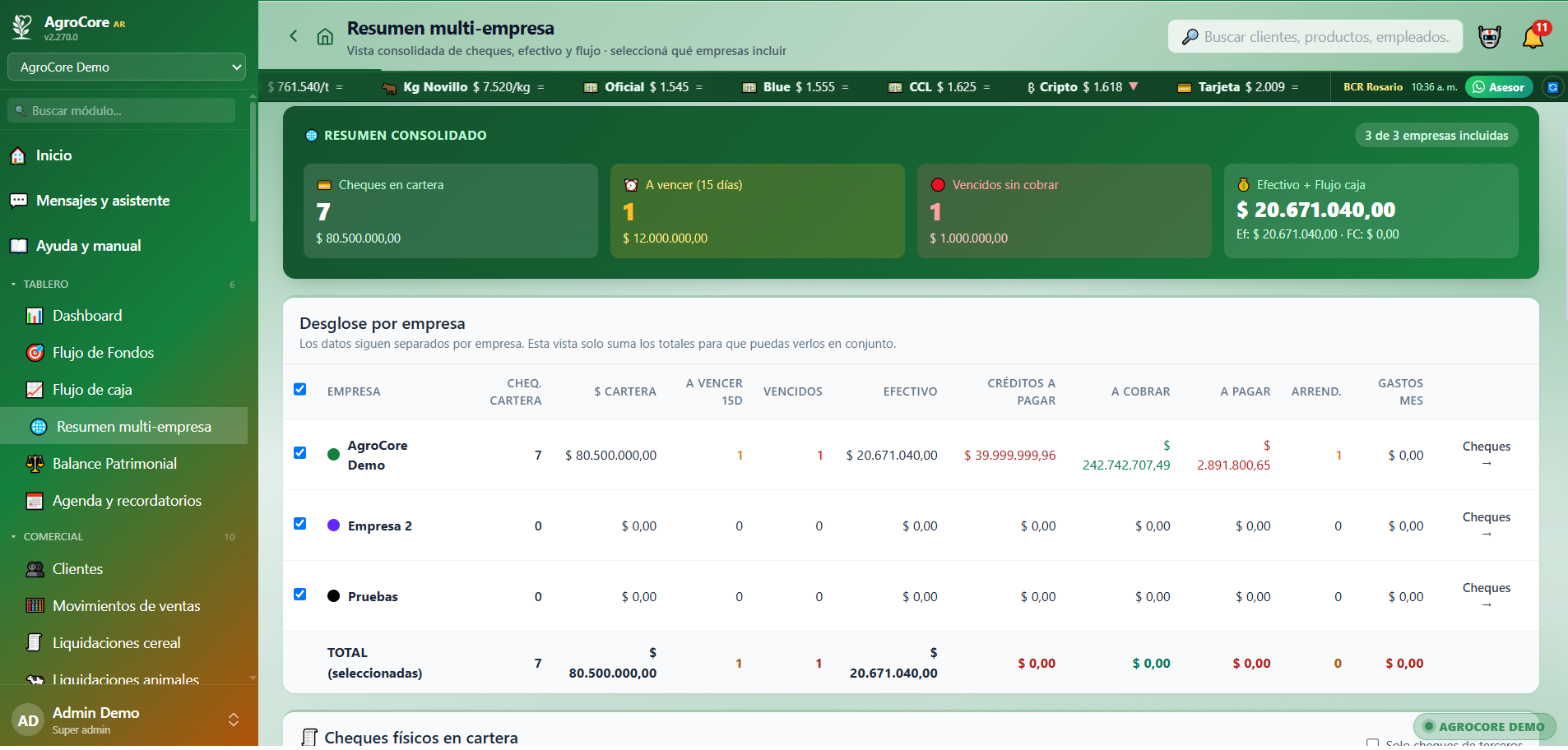Click the $ 39.999.999,96 créditos a pagar value
Image resolution: width=1568 pixels, height=750 pixels.
tap(1009, 456)
